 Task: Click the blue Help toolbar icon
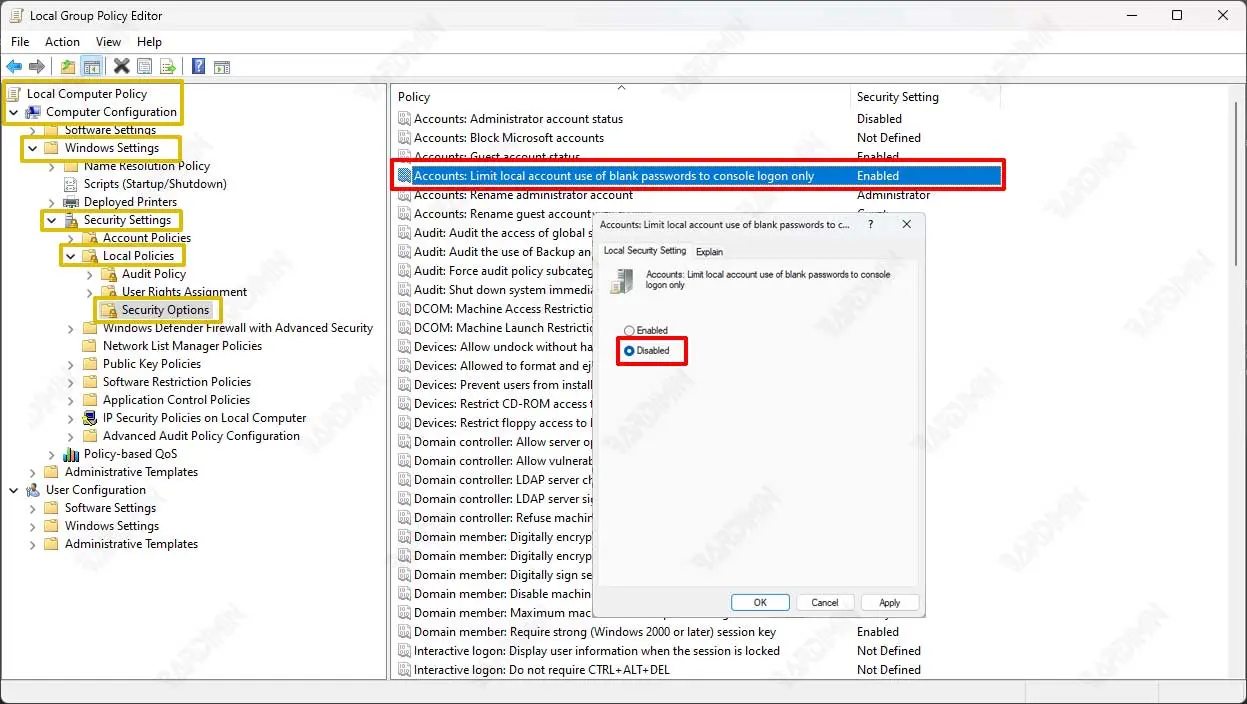point(198,67)
